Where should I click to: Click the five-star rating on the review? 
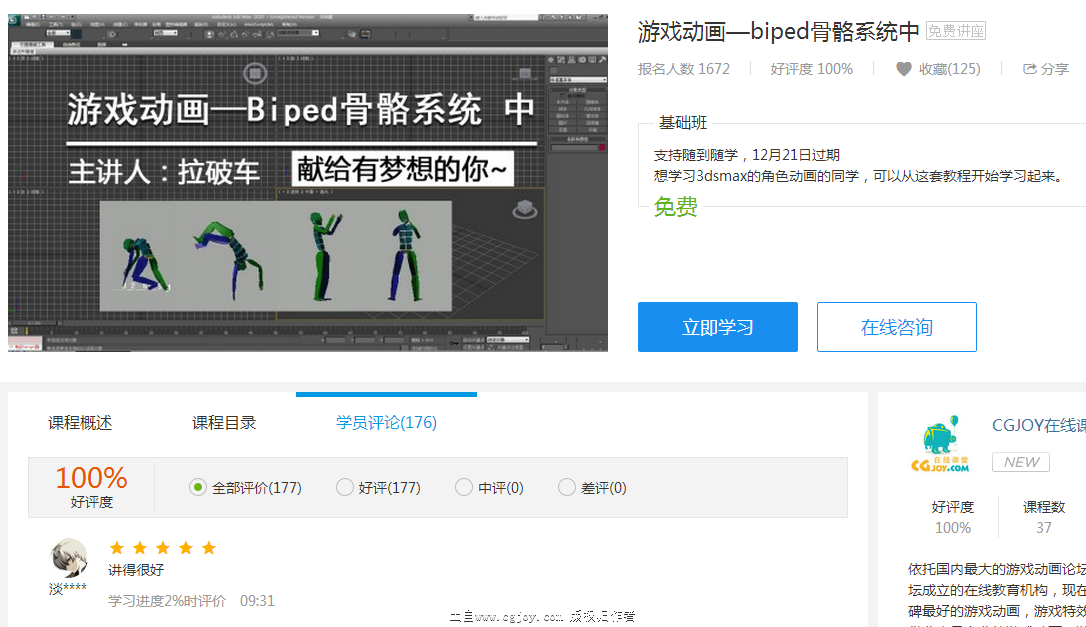pos(162,548)
